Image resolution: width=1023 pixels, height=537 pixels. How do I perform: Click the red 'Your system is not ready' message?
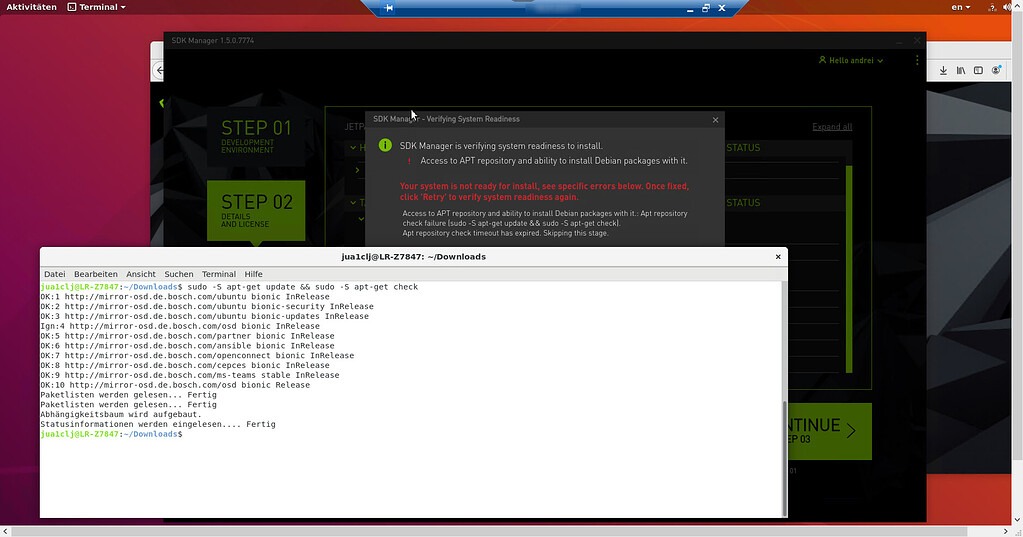click(544, 191)
